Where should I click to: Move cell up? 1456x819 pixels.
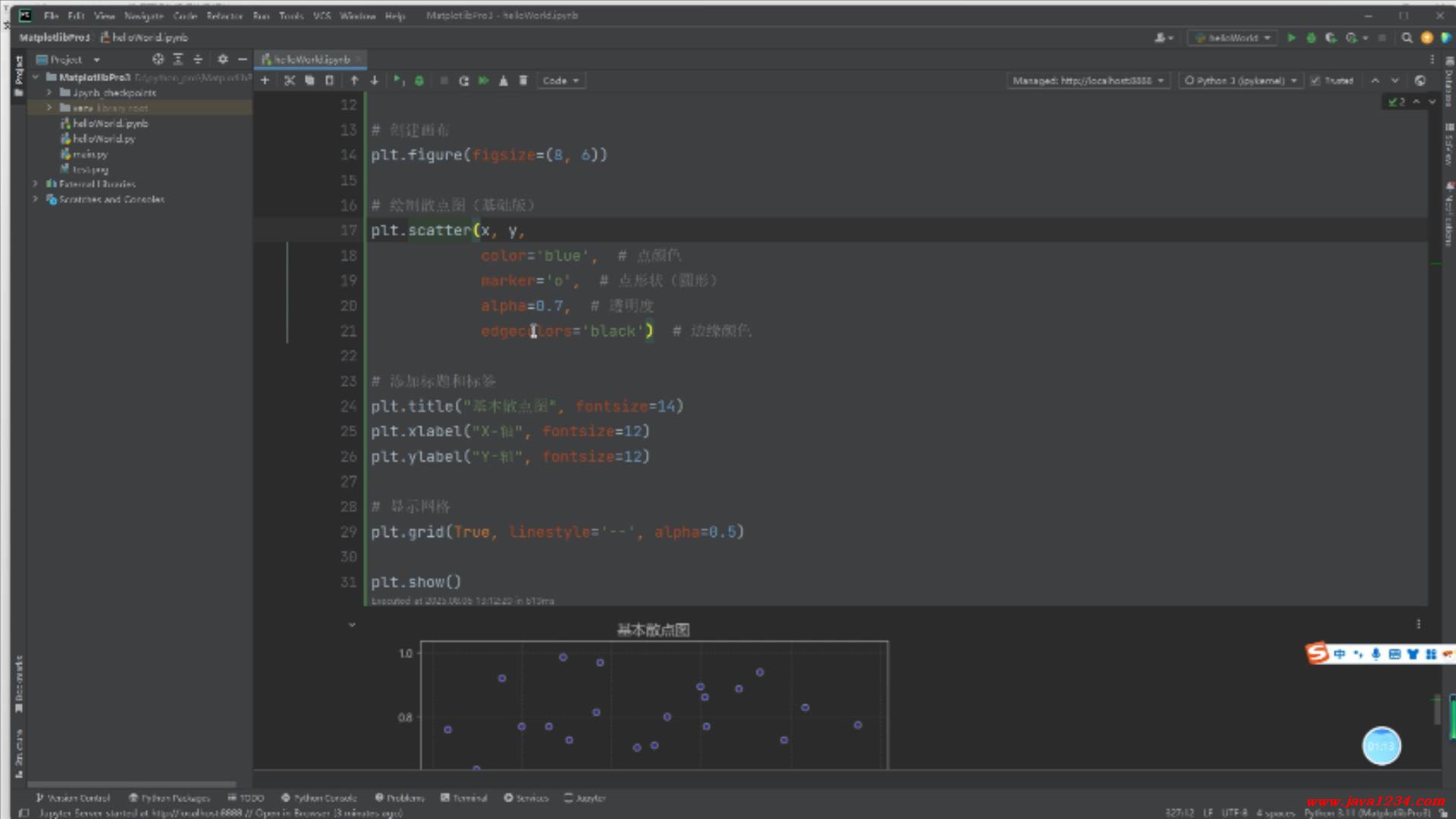point(354,80)
